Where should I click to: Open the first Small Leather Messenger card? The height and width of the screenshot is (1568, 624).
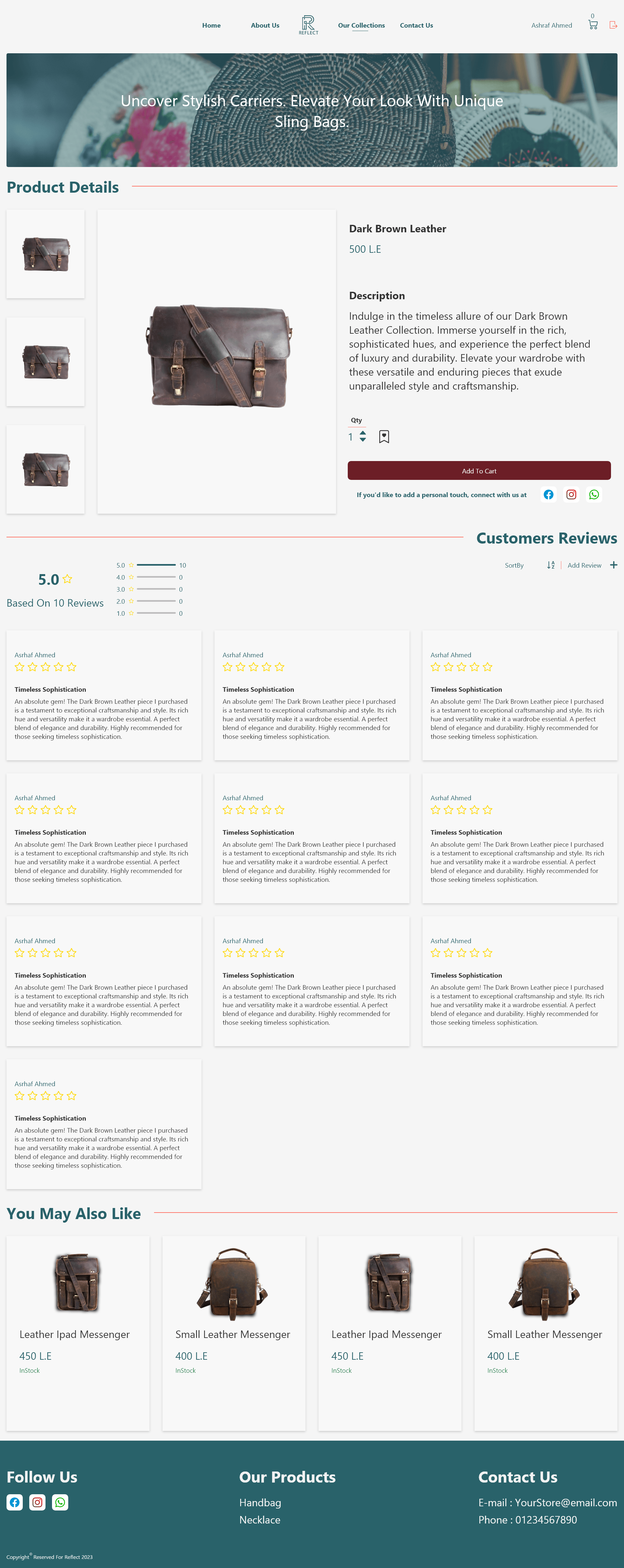[233, 1333]
